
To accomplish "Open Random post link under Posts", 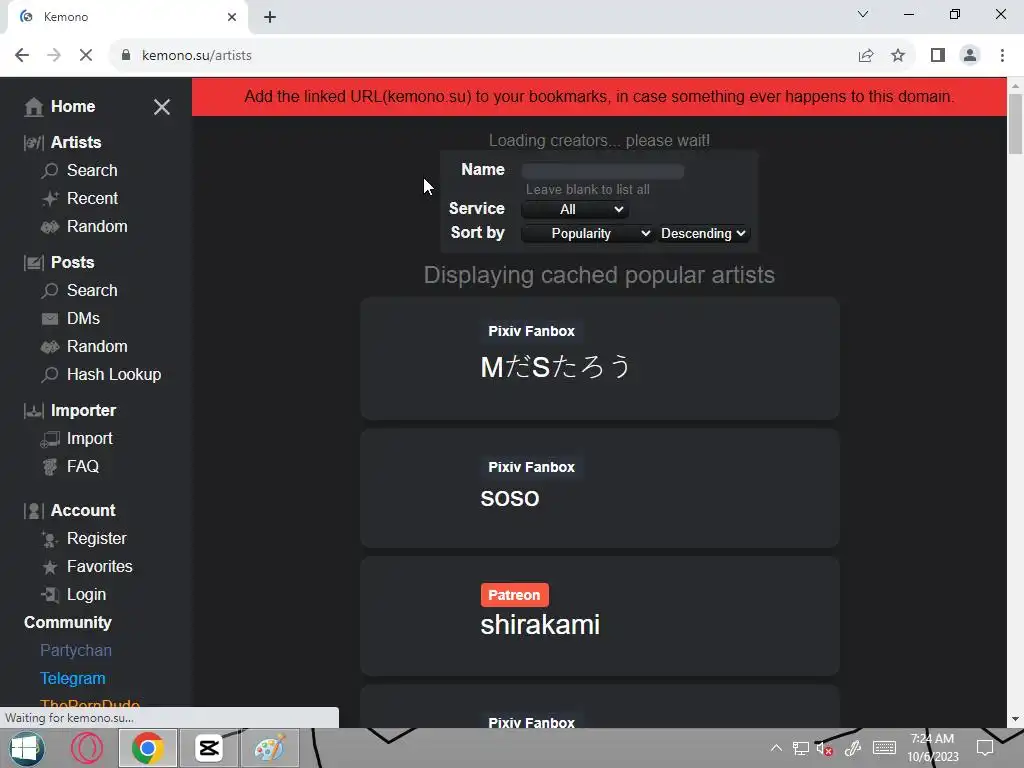I will pos(97,347).
